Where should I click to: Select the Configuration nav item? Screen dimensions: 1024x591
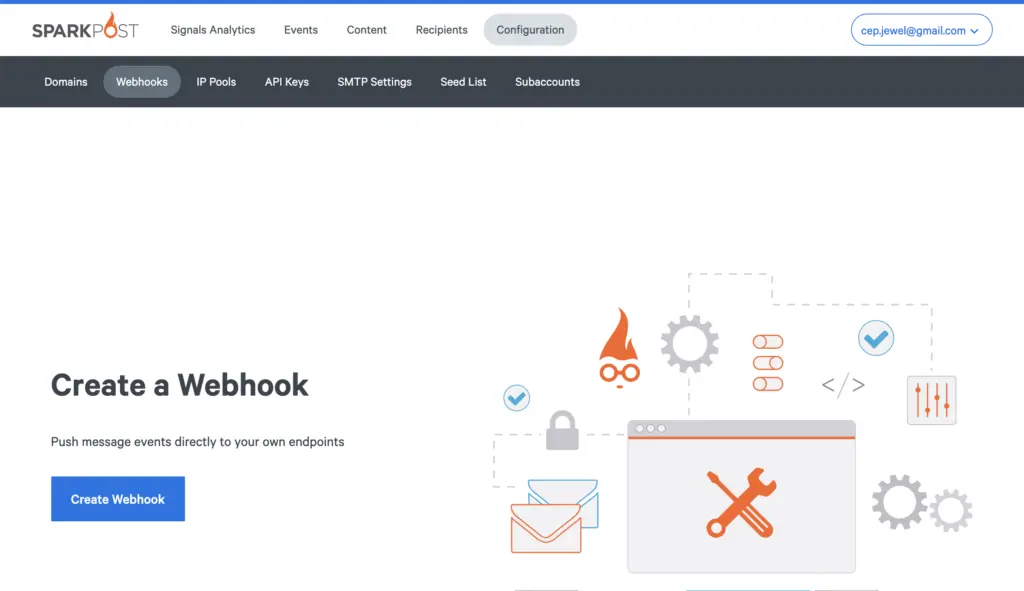(x=530, y=30)
